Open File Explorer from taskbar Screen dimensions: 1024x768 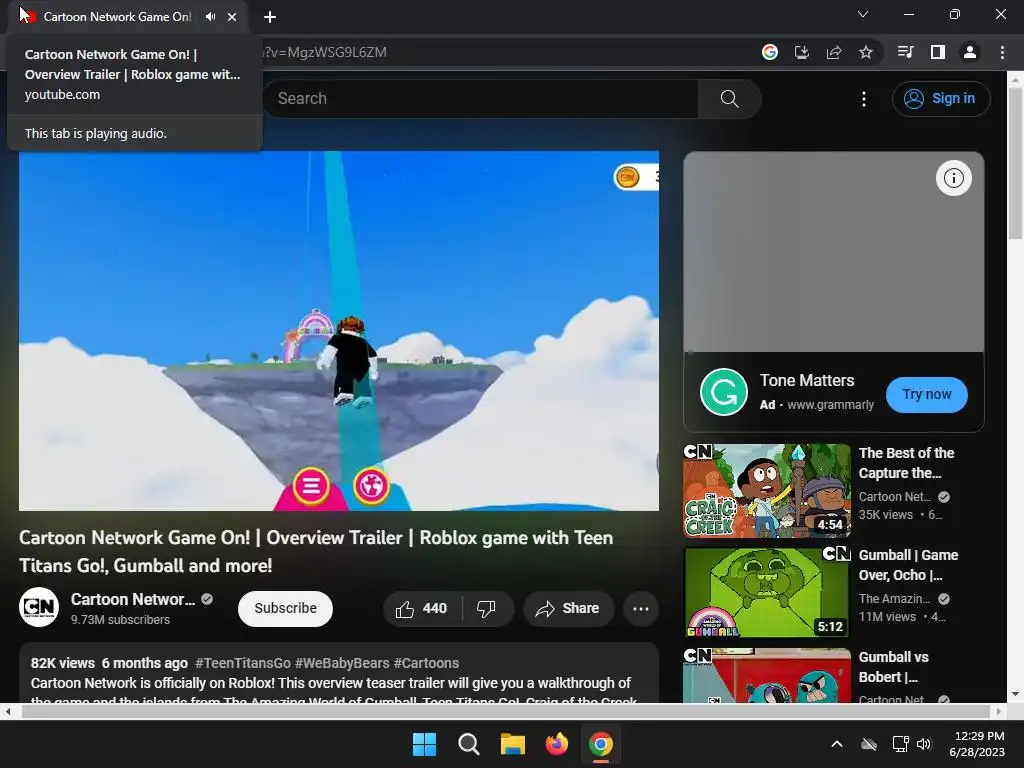tap(513, 744)
